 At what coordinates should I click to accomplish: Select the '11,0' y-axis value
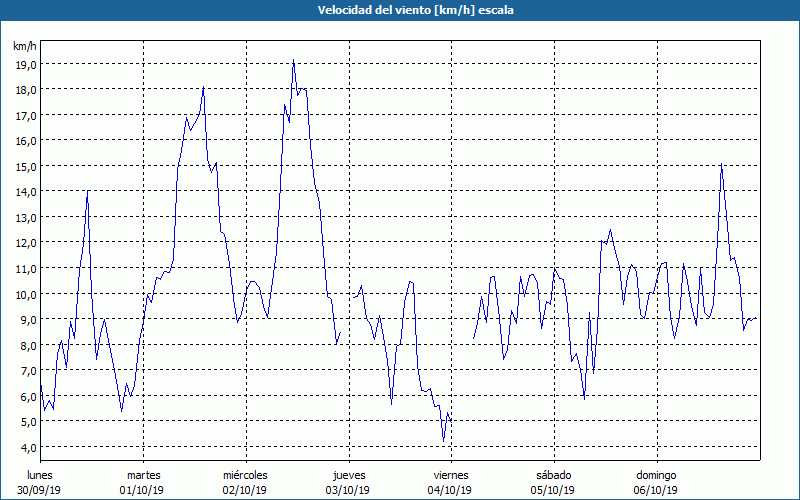pyautogui.click(x=26, y=268)
